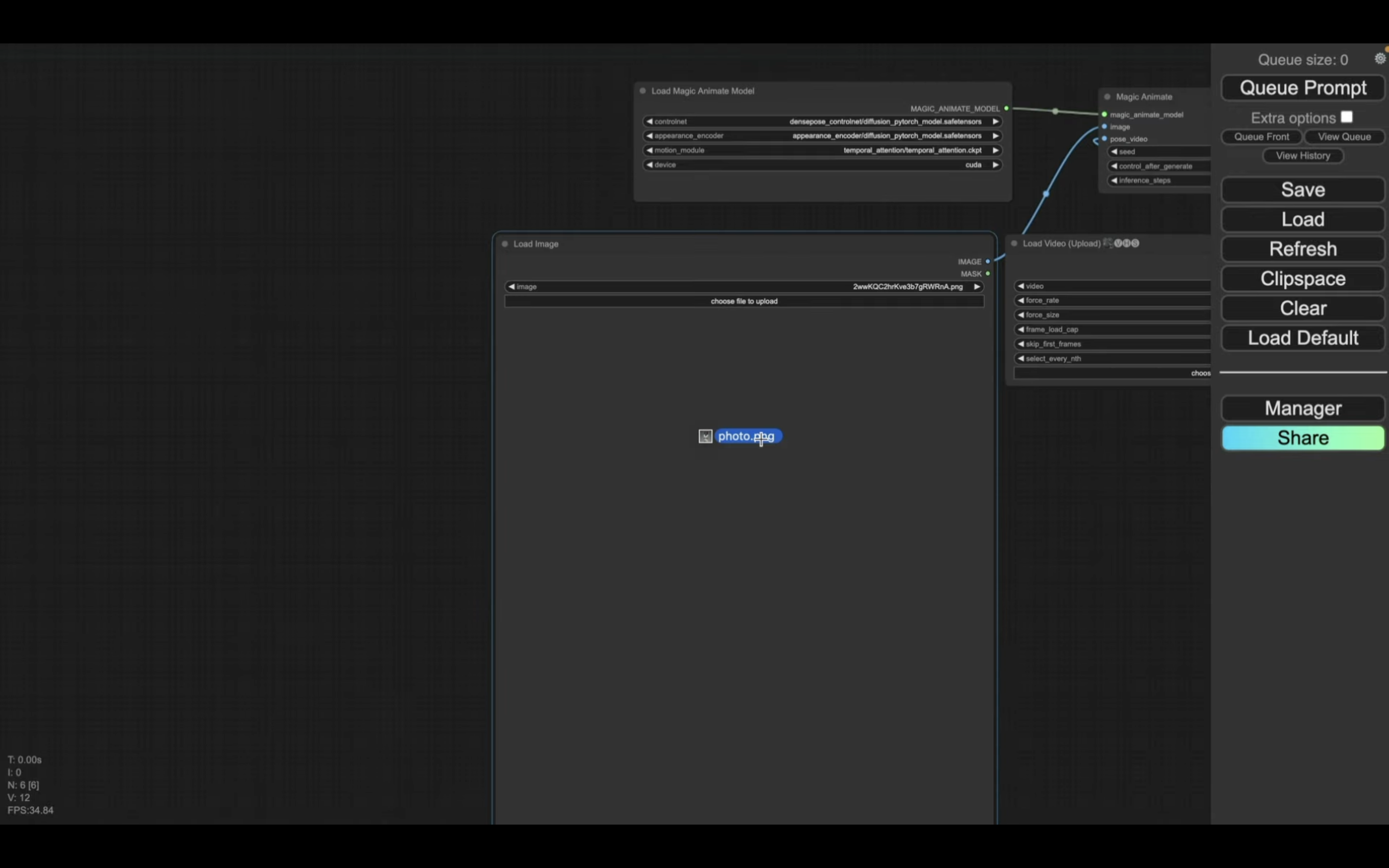
Task: Decrease select_every_nth with left arrow
Action: click(1021, 358)
